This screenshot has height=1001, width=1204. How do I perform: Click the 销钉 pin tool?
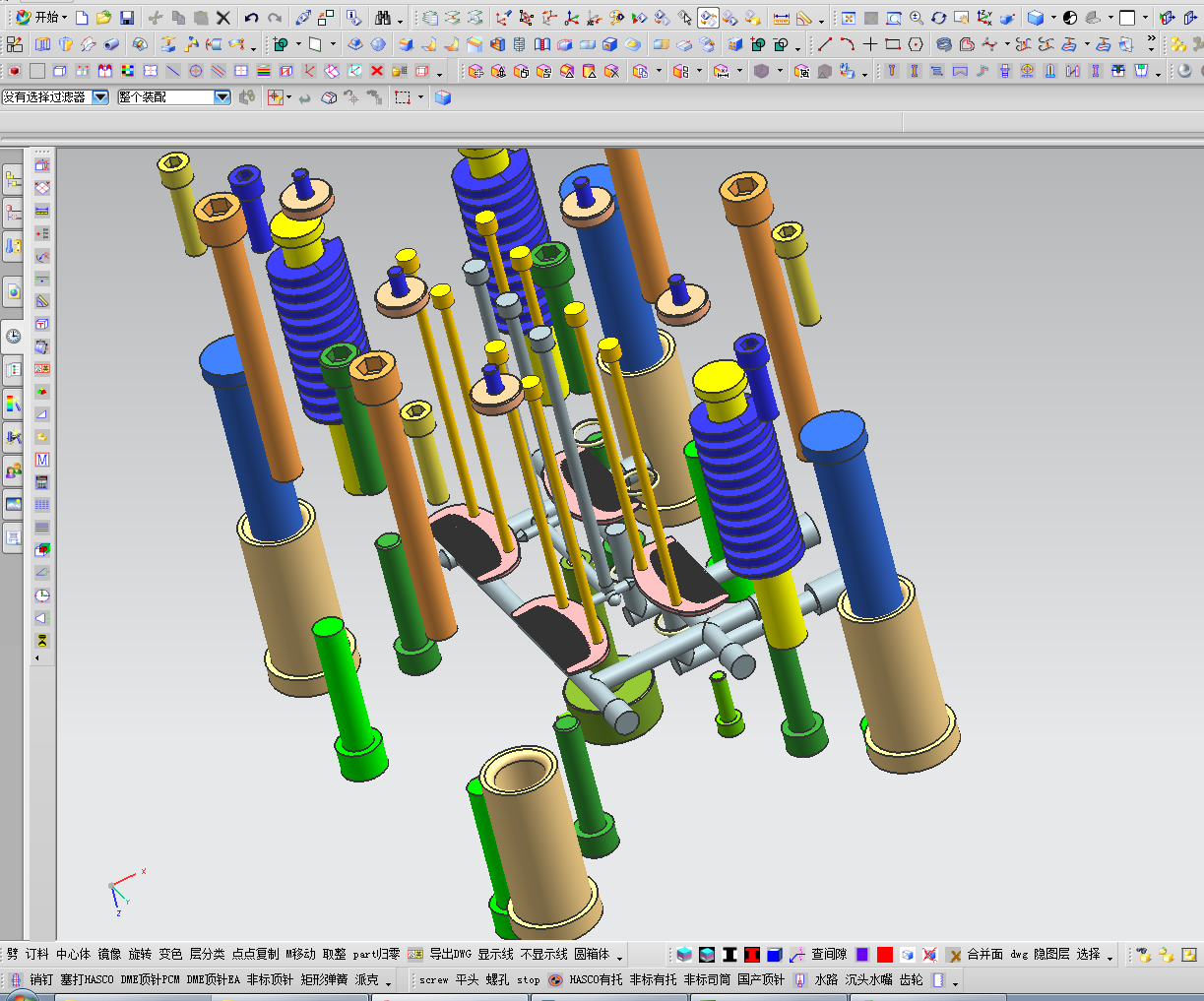point(41,979)
